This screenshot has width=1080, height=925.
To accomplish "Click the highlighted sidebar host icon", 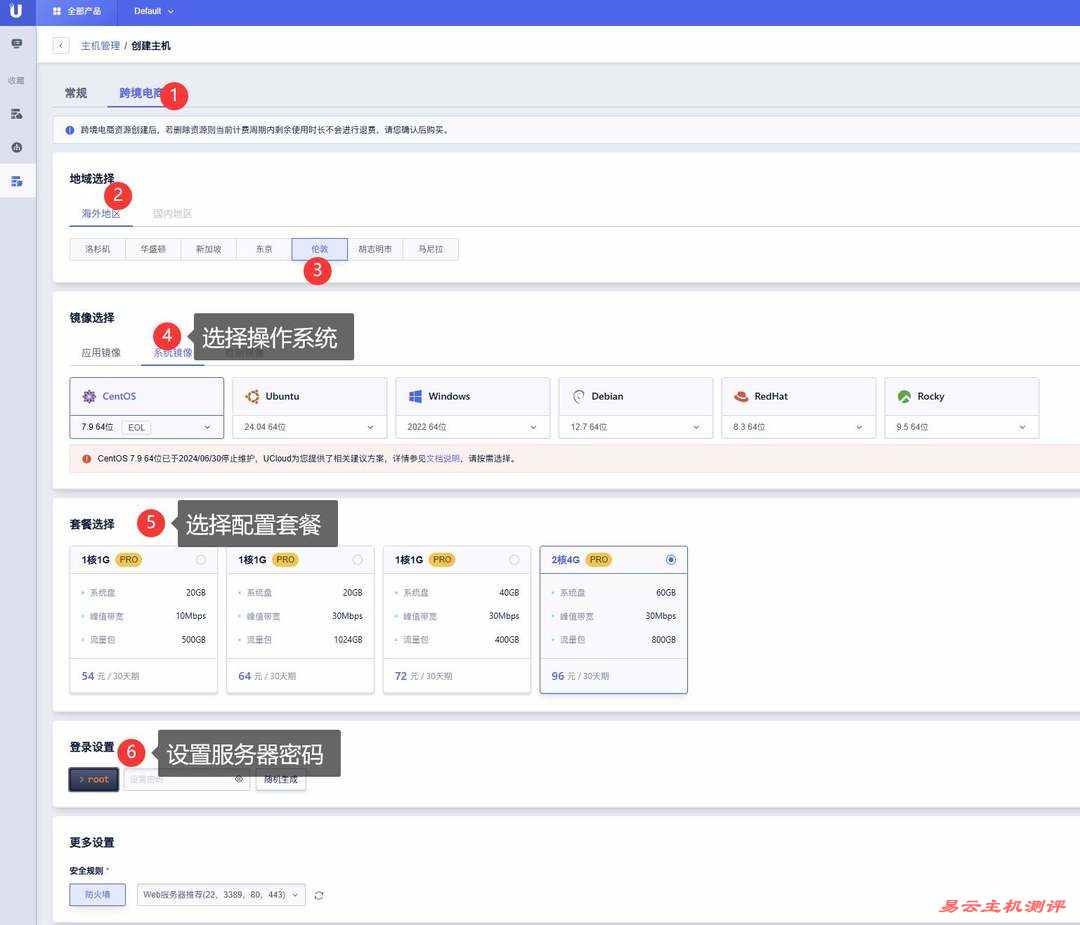I will (17, 181).
